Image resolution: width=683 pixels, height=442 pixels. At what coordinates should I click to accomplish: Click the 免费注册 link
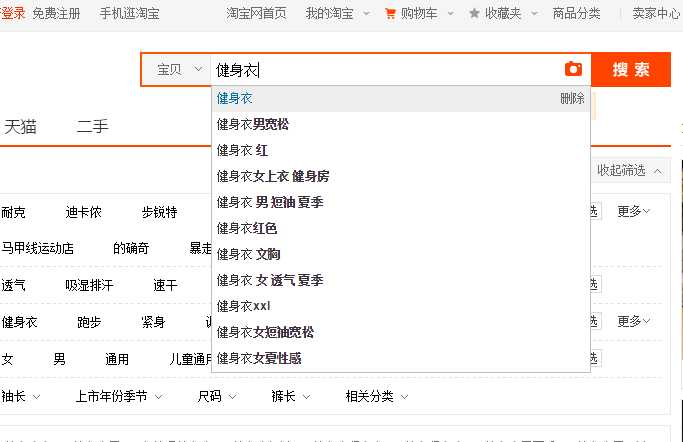[x=58, y=14]
